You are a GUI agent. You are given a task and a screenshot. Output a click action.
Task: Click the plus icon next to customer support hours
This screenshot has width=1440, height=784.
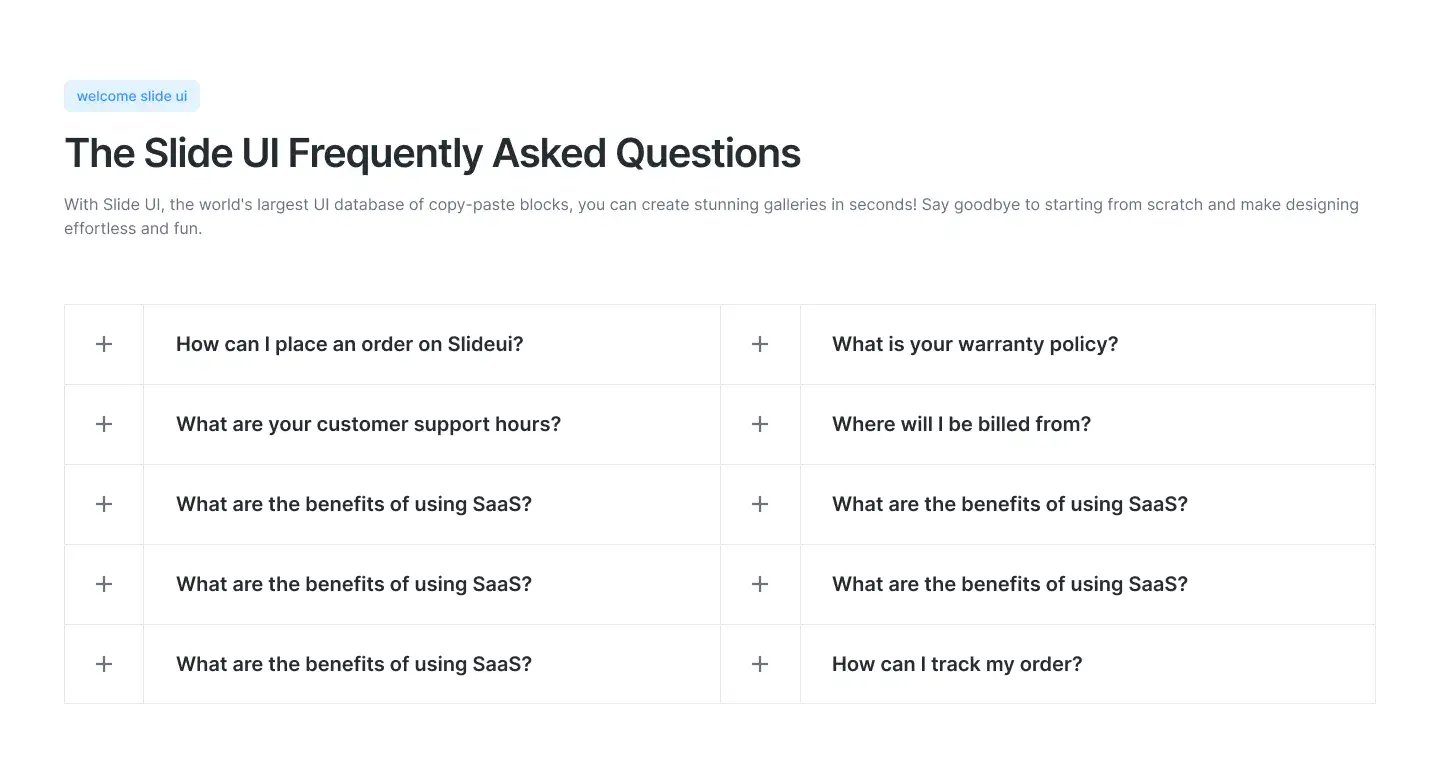(104, 424)
